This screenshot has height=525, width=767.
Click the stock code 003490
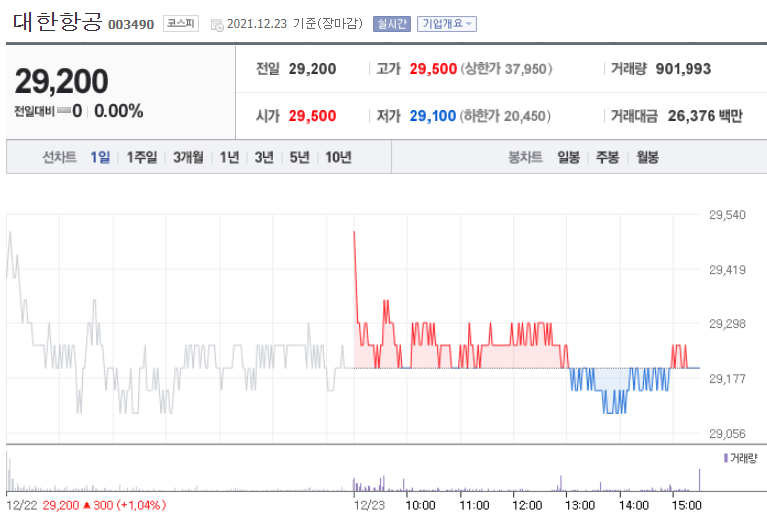131,24
